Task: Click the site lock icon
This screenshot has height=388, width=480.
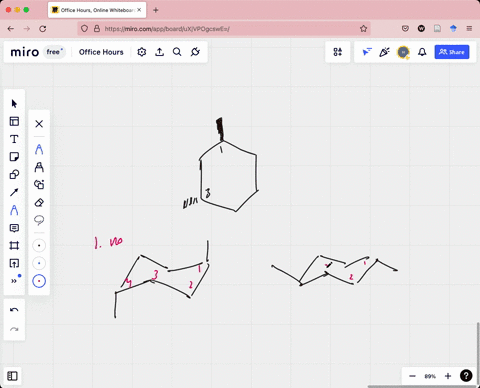Action: point(97,29)
